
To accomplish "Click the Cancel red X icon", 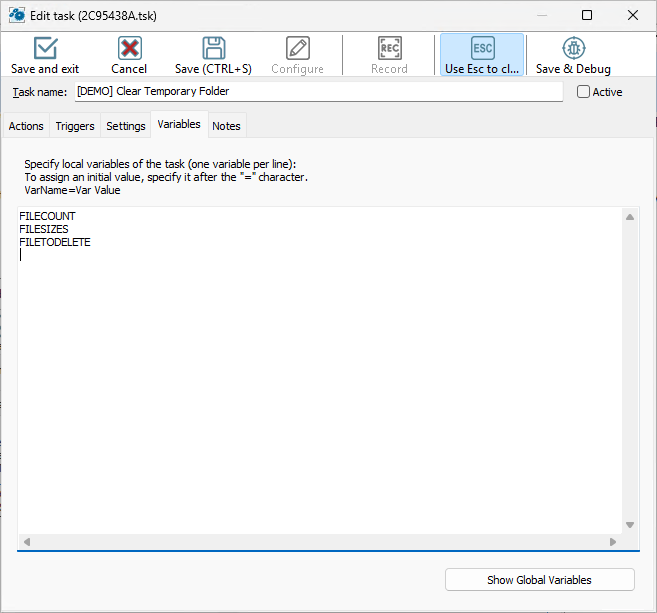I will pyautogui.click(x=129, y=48).
